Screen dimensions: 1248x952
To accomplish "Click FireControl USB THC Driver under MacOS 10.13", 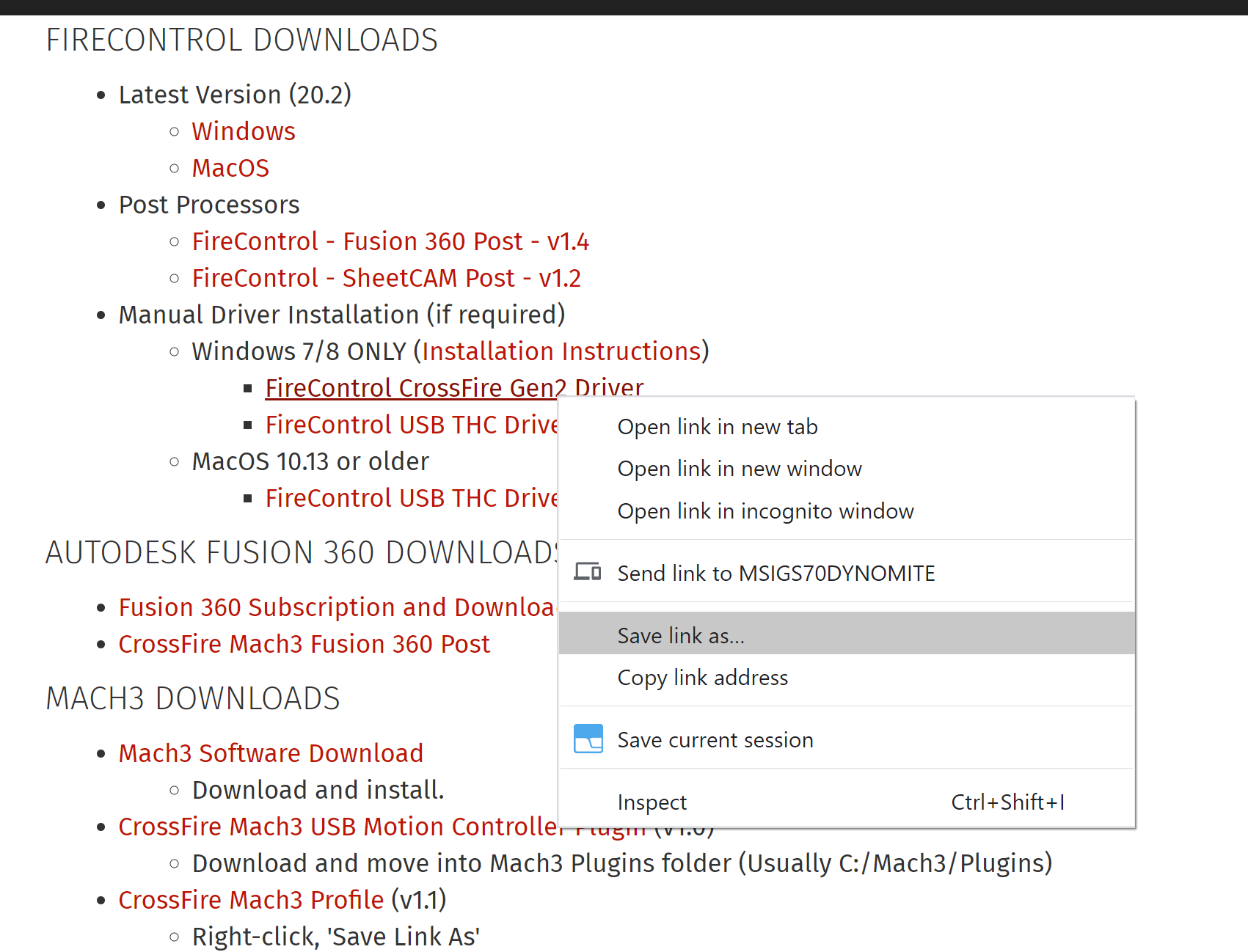I will click(411, 498).
